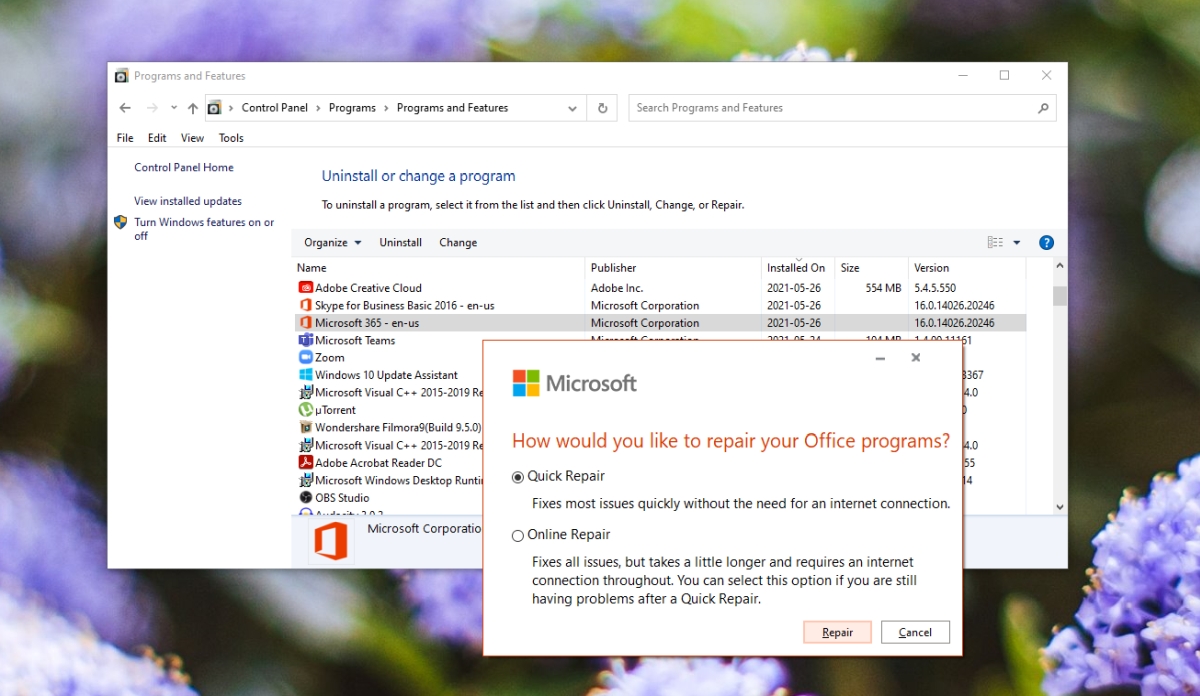Go up one level with up arrow
The width and height of the screenshot is (1200, 696).
[x=192, y=108]
